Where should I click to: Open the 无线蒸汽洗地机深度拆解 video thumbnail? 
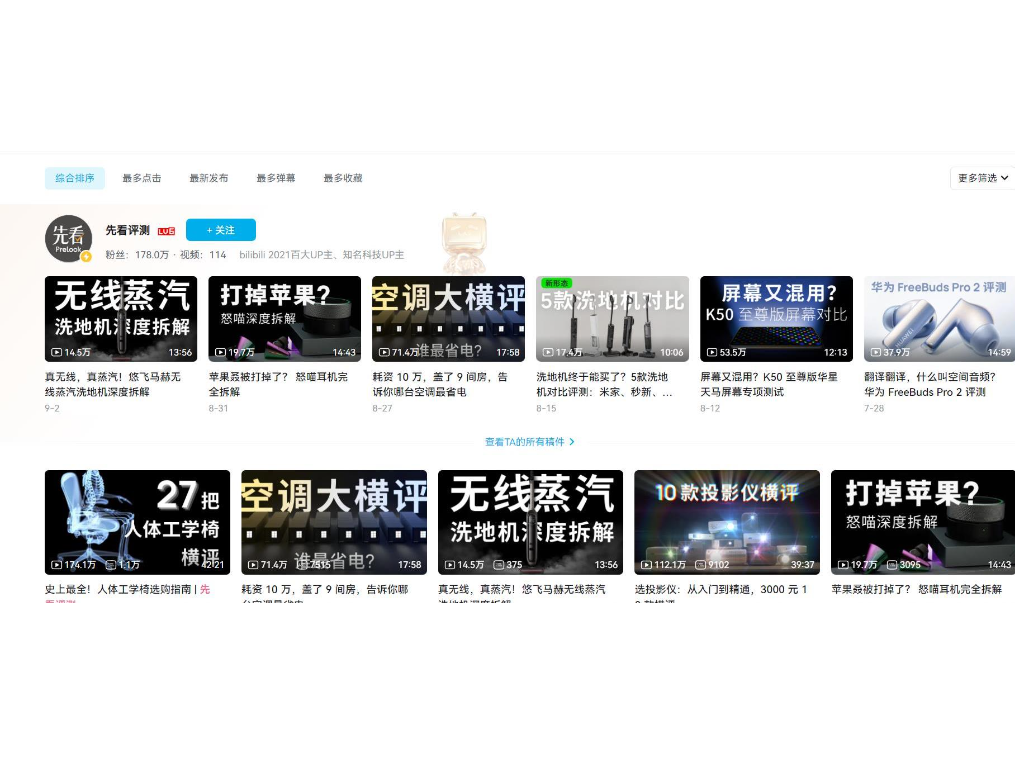(120, 318)
